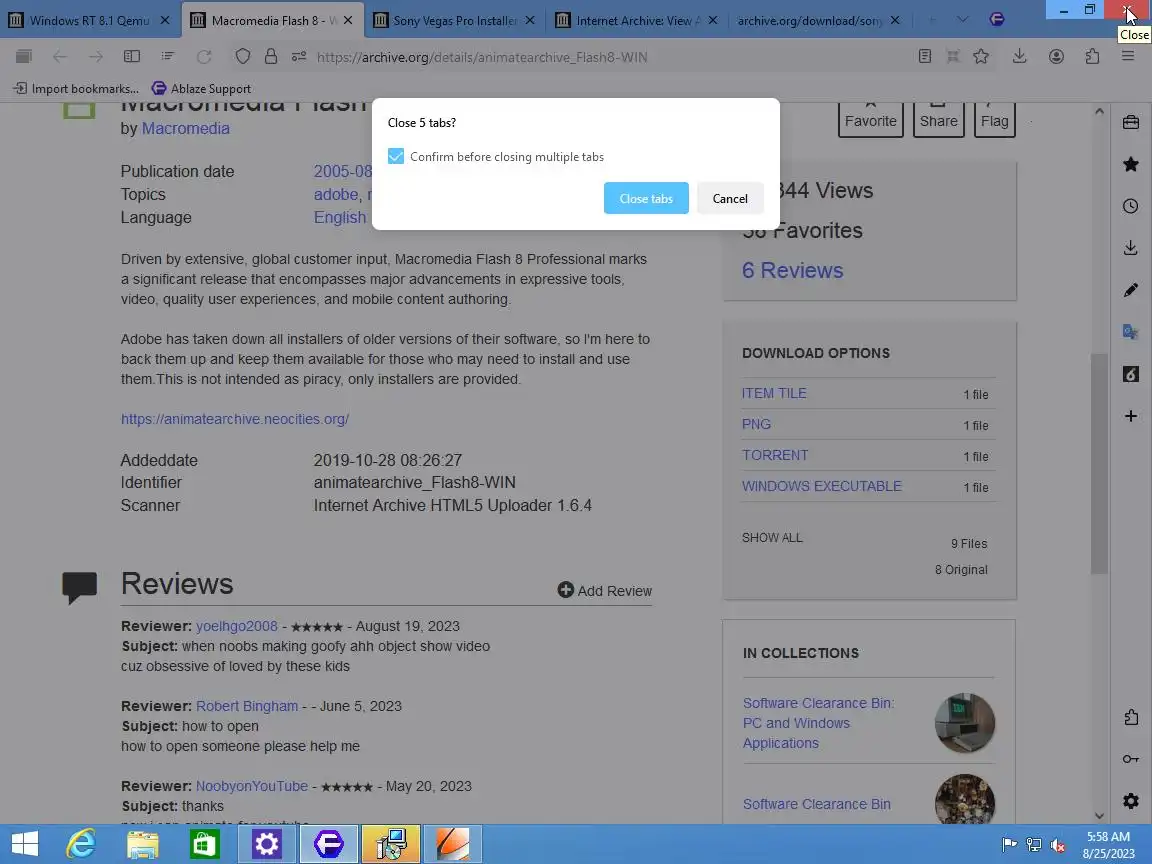1152x864 pixels.
Task: Close the Windows RT 8.1 Qemu tab
Action: pos(165,21)
